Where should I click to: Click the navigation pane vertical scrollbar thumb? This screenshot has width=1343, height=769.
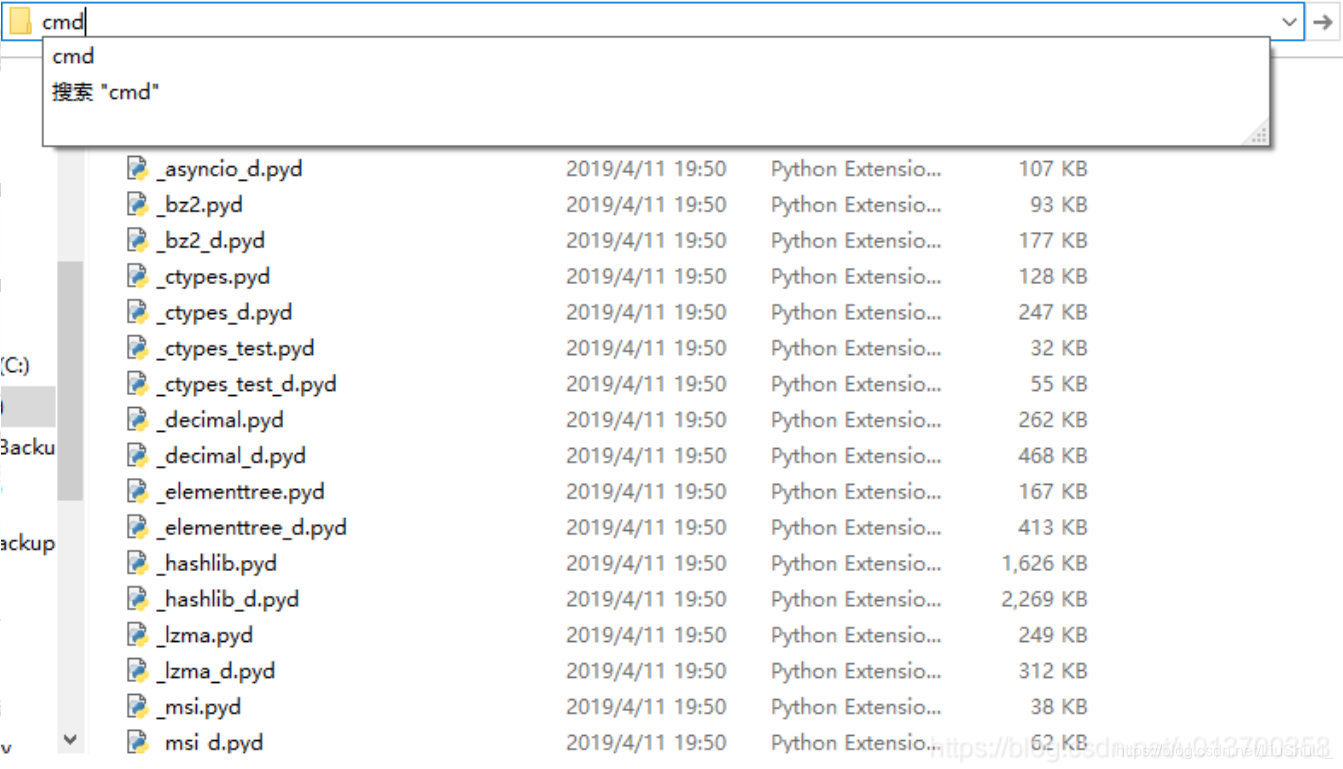pos(70,380)
